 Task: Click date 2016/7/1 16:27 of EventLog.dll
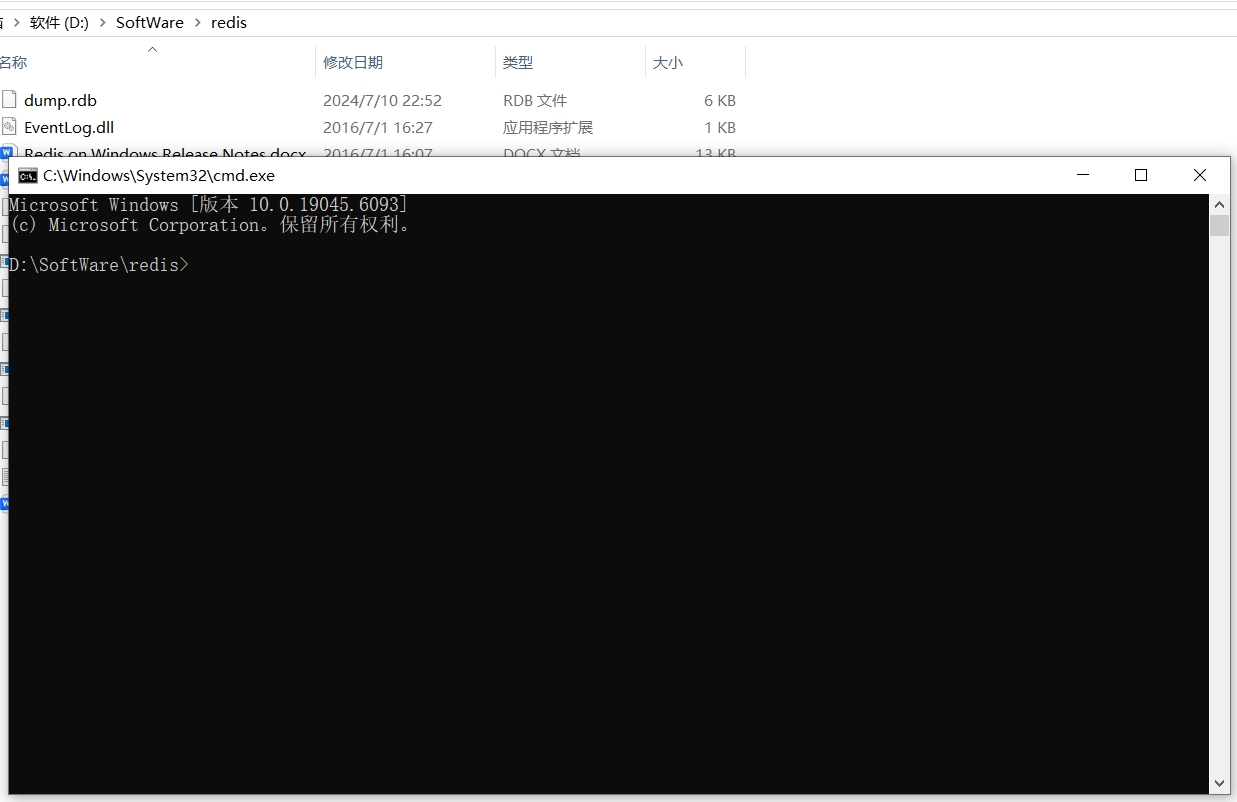[x=378, y=127]
